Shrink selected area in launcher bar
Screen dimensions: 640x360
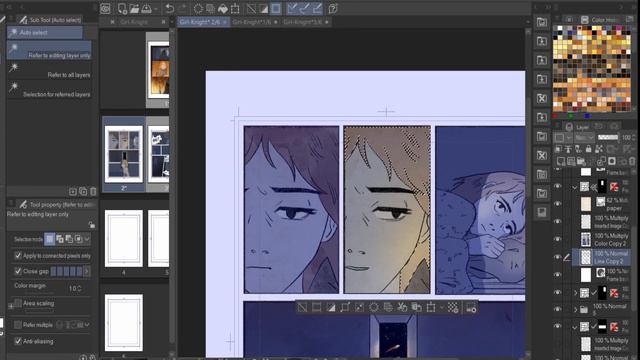coord(359,307)
